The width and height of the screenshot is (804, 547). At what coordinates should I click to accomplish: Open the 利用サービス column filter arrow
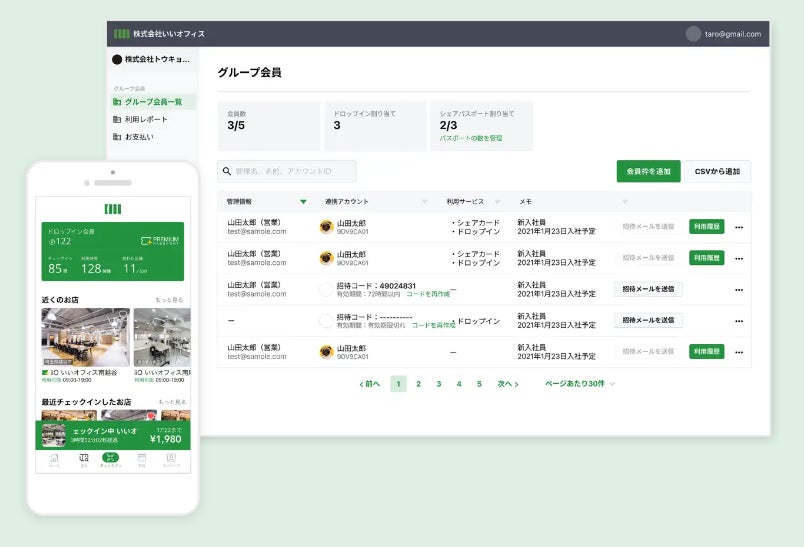(x=497, y=201)
